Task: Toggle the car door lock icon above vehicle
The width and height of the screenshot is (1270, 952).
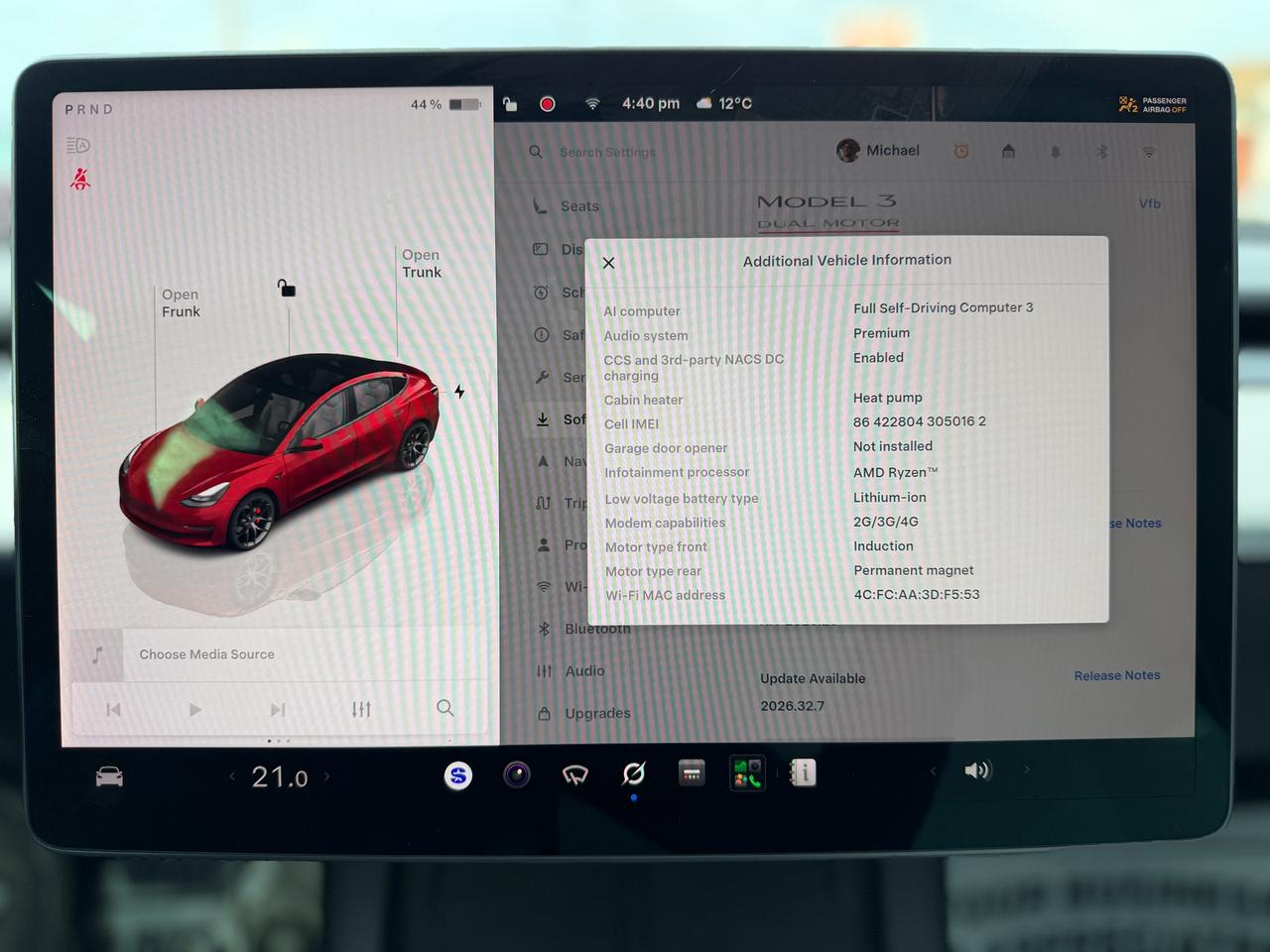Action: [x=286, y=288]
